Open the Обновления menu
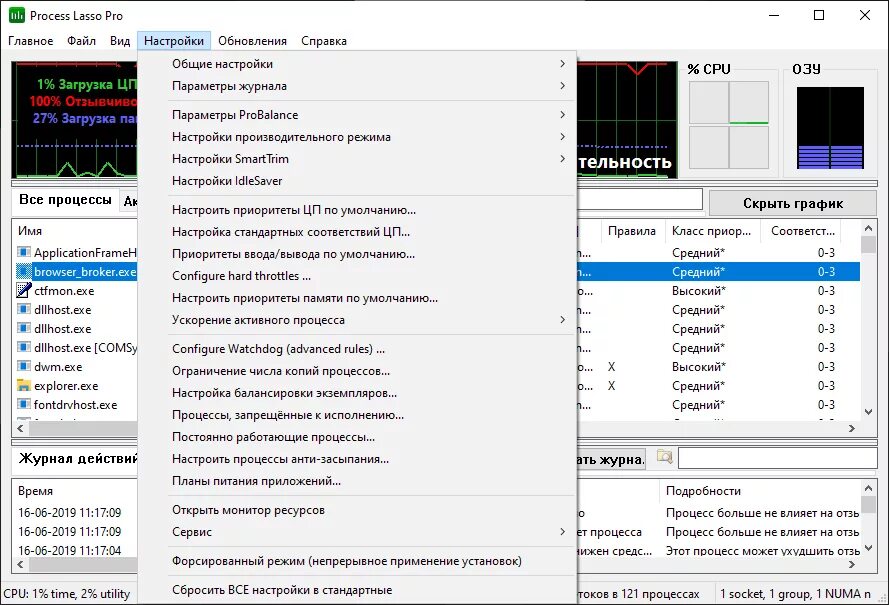This screenshot has height=605, width=889. click(x=252, y=41)
